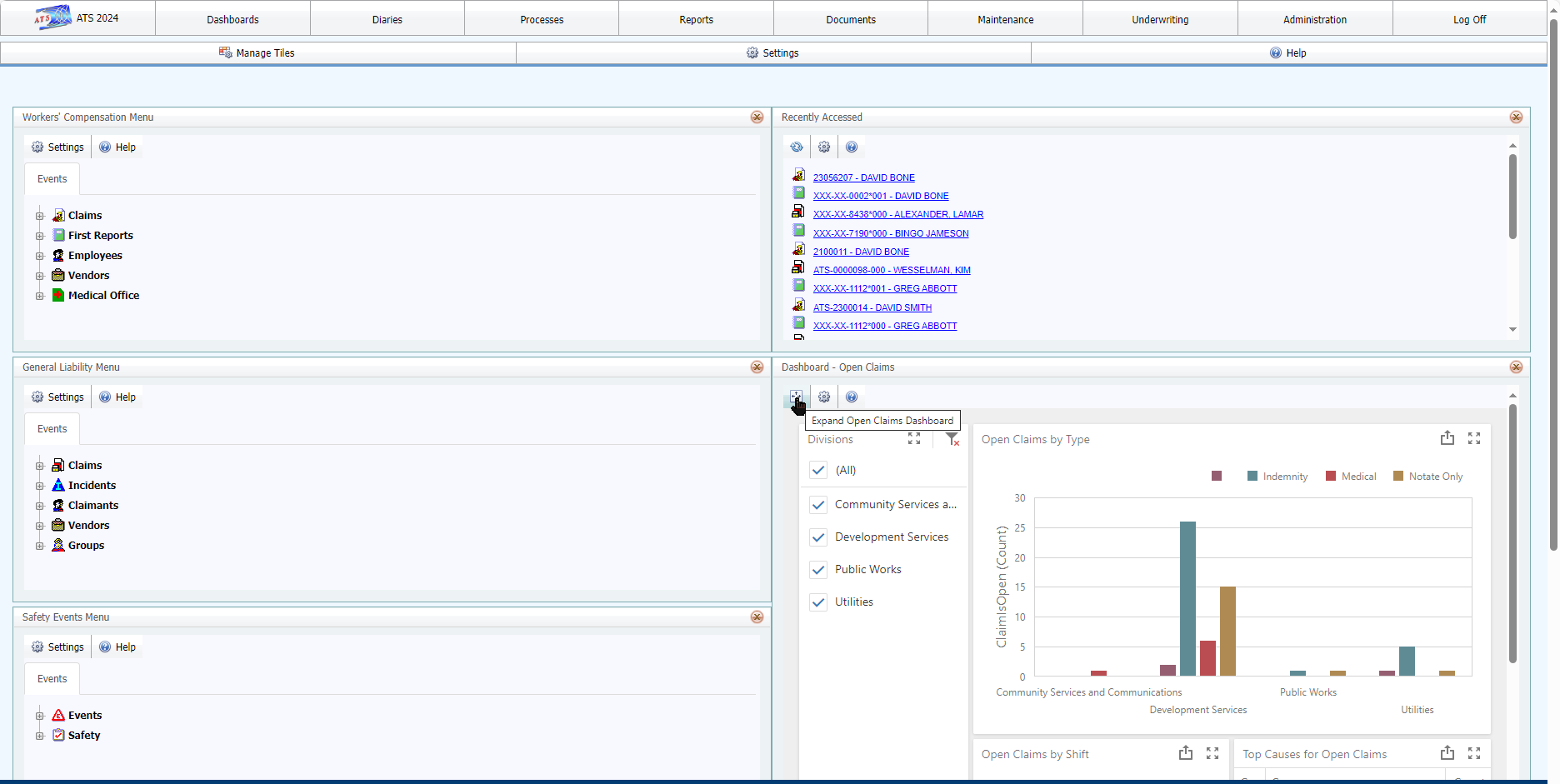Expand Safety Events node
Image resolution: width=1560 pixels, height=784 pixels.
(x=39, y=716)
